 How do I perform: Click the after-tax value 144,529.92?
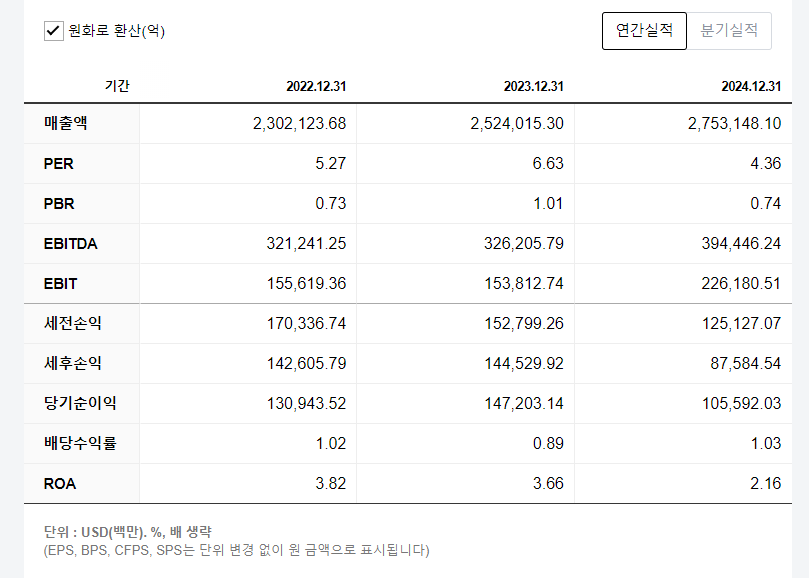[x=524, y=364]
